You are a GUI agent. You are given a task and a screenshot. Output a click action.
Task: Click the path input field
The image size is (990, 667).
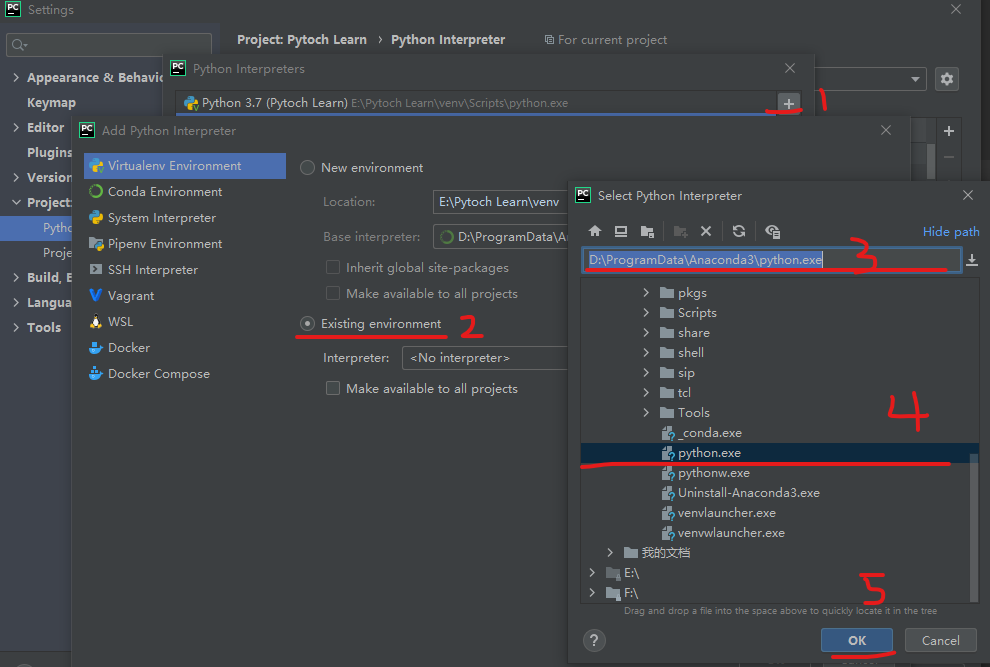tap(772, 260)
